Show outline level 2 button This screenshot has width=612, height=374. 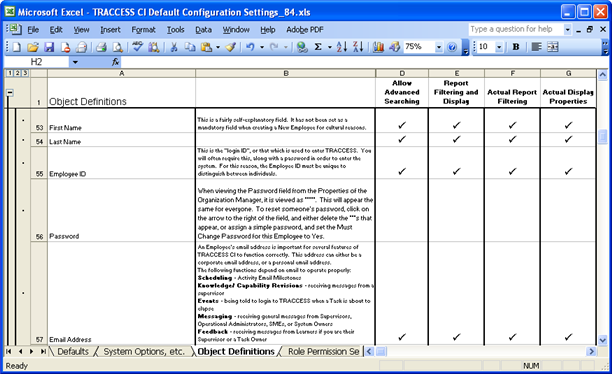18,73
